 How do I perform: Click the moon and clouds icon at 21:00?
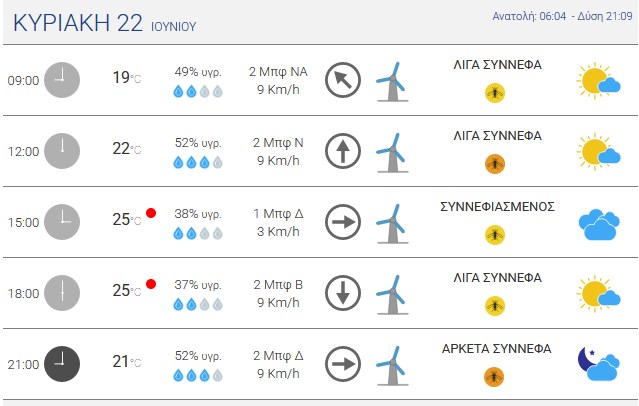pos(598,364)
